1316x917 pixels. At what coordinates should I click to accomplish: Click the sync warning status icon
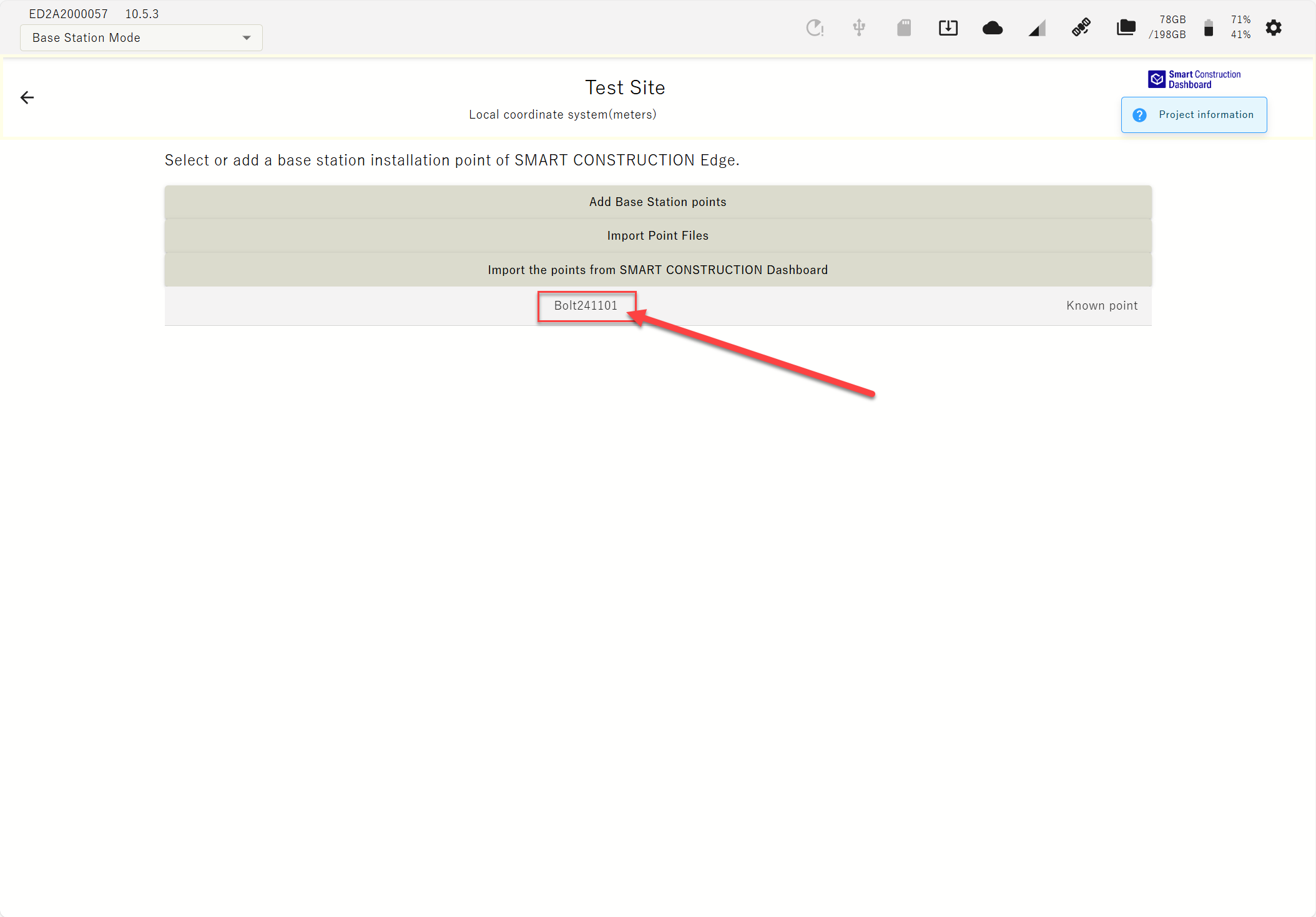815,27
